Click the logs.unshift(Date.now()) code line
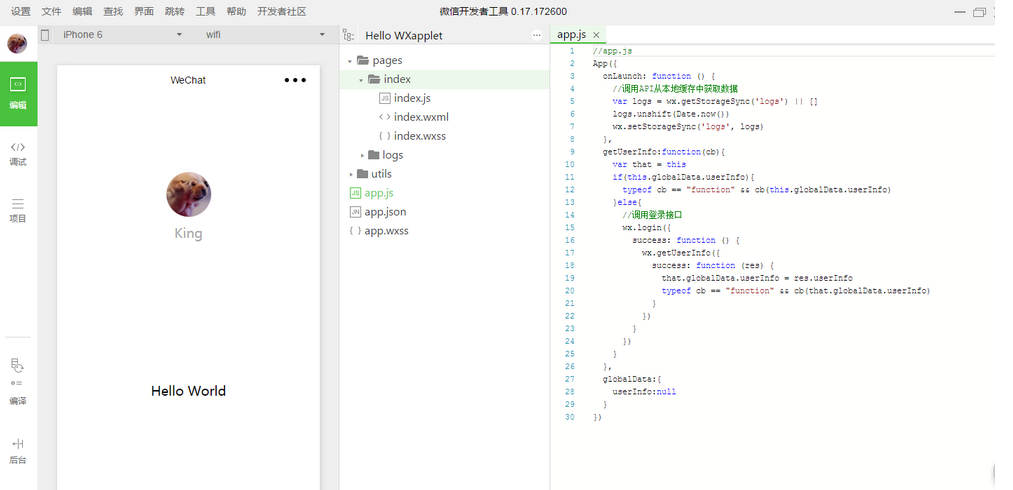Viewport: 1013px width, 490px height. click(x=671, y=114)
